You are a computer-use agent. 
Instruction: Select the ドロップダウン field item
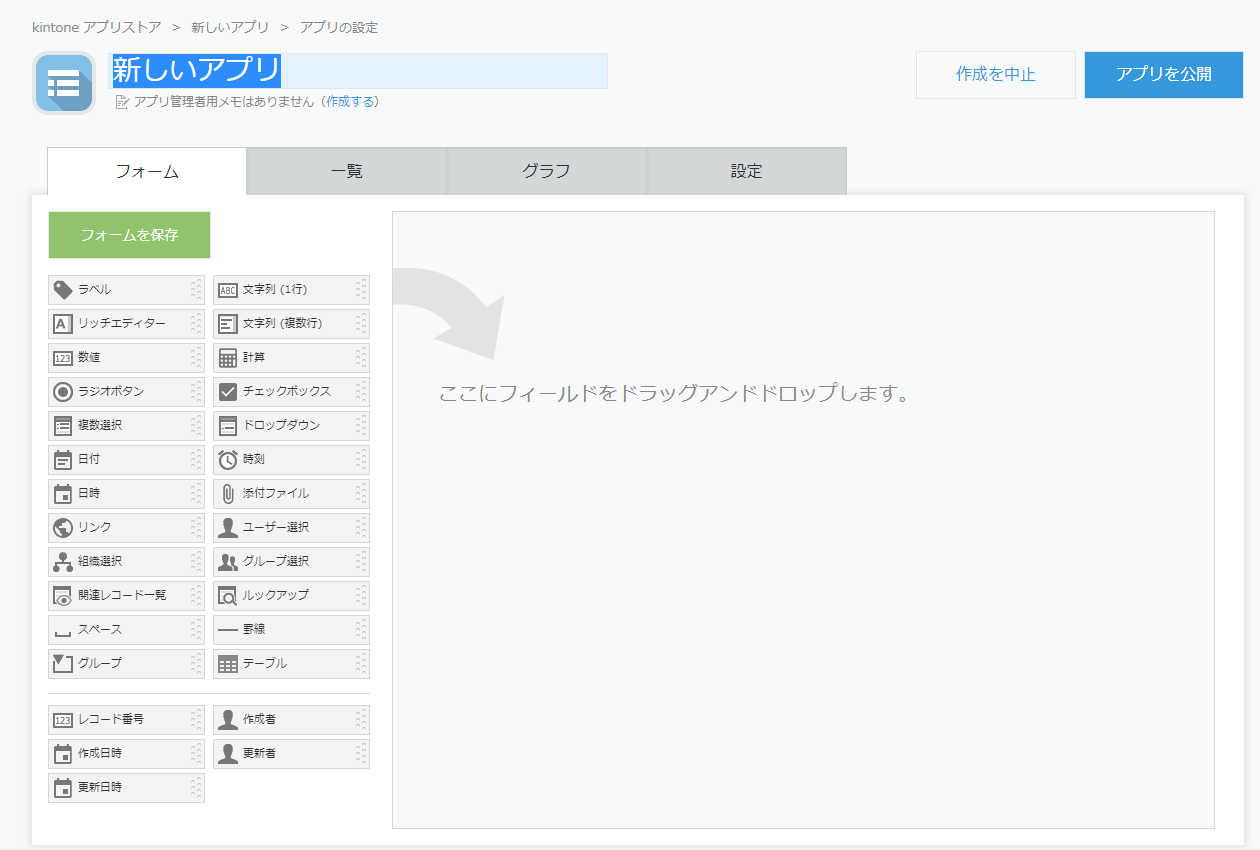[290, 426]
